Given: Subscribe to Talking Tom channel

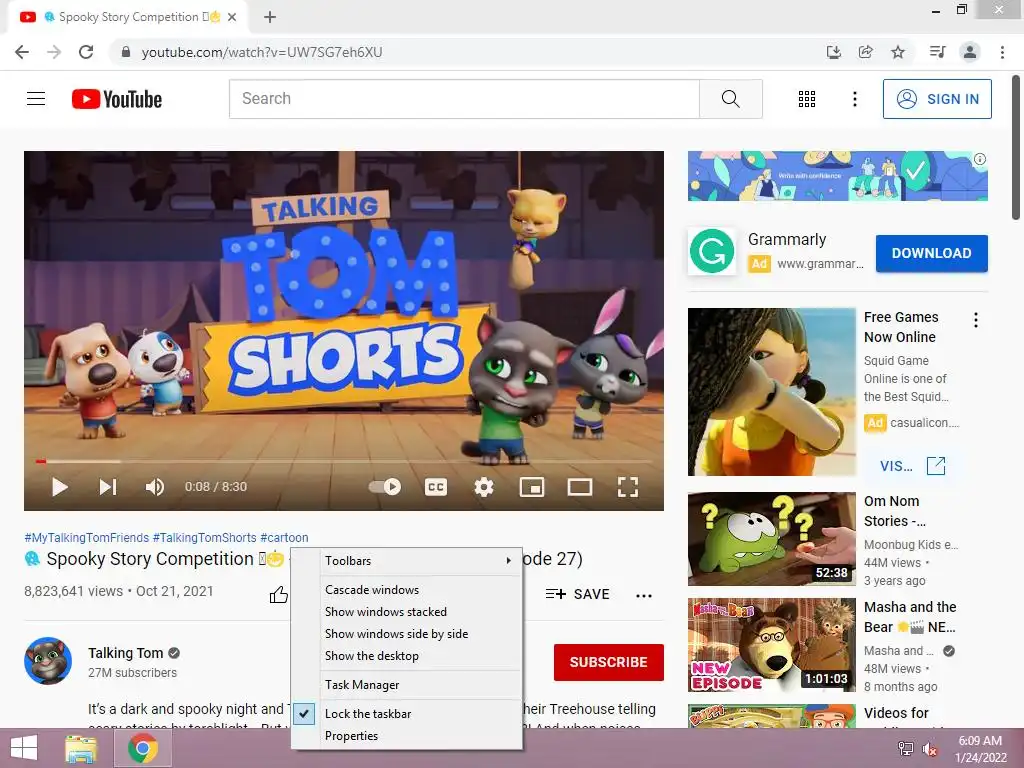Looking at the screenshot, I should tap(609, 662).
